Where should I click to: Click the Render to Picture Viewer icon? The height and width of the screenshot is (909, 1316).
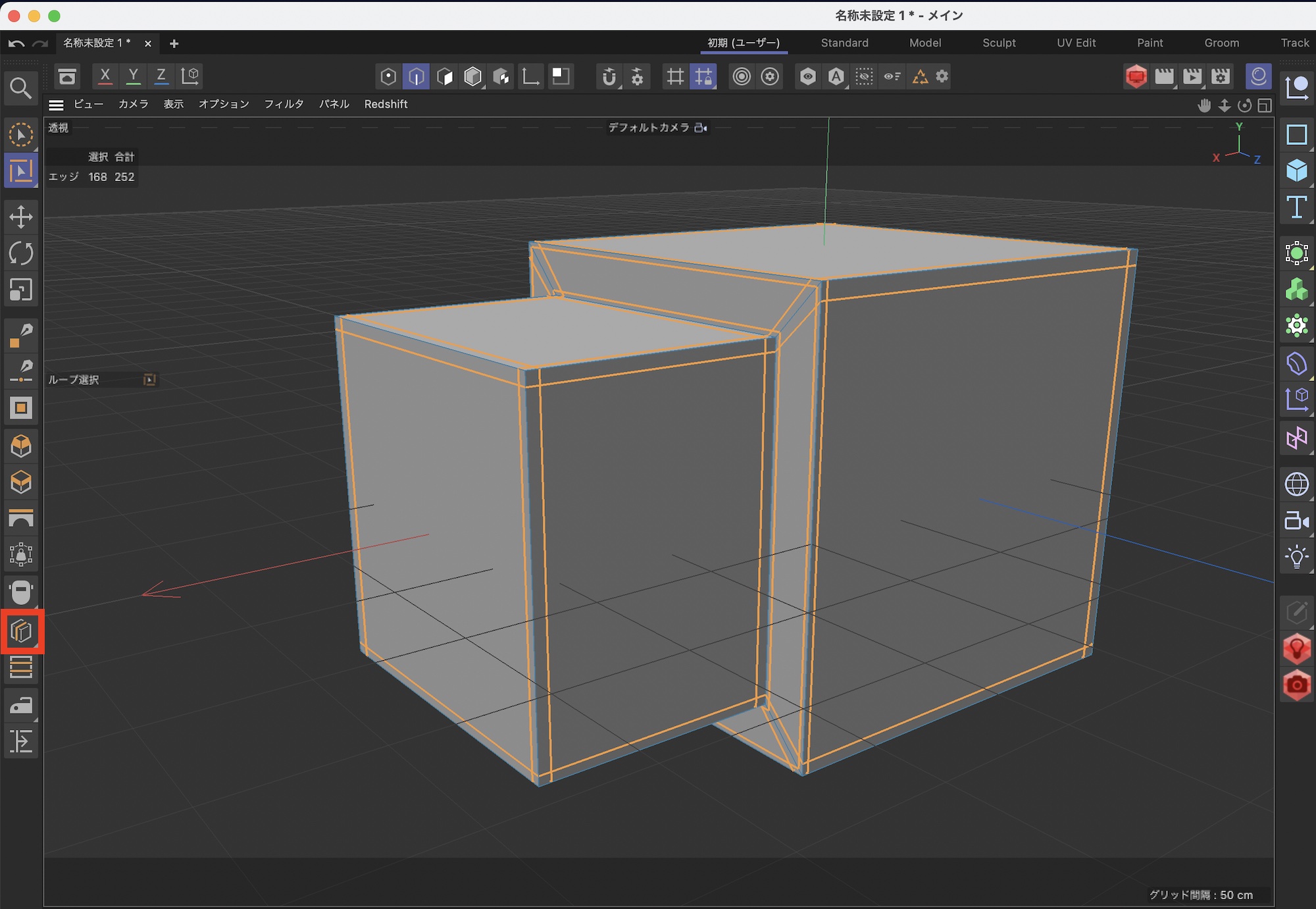coord(1192,76)
